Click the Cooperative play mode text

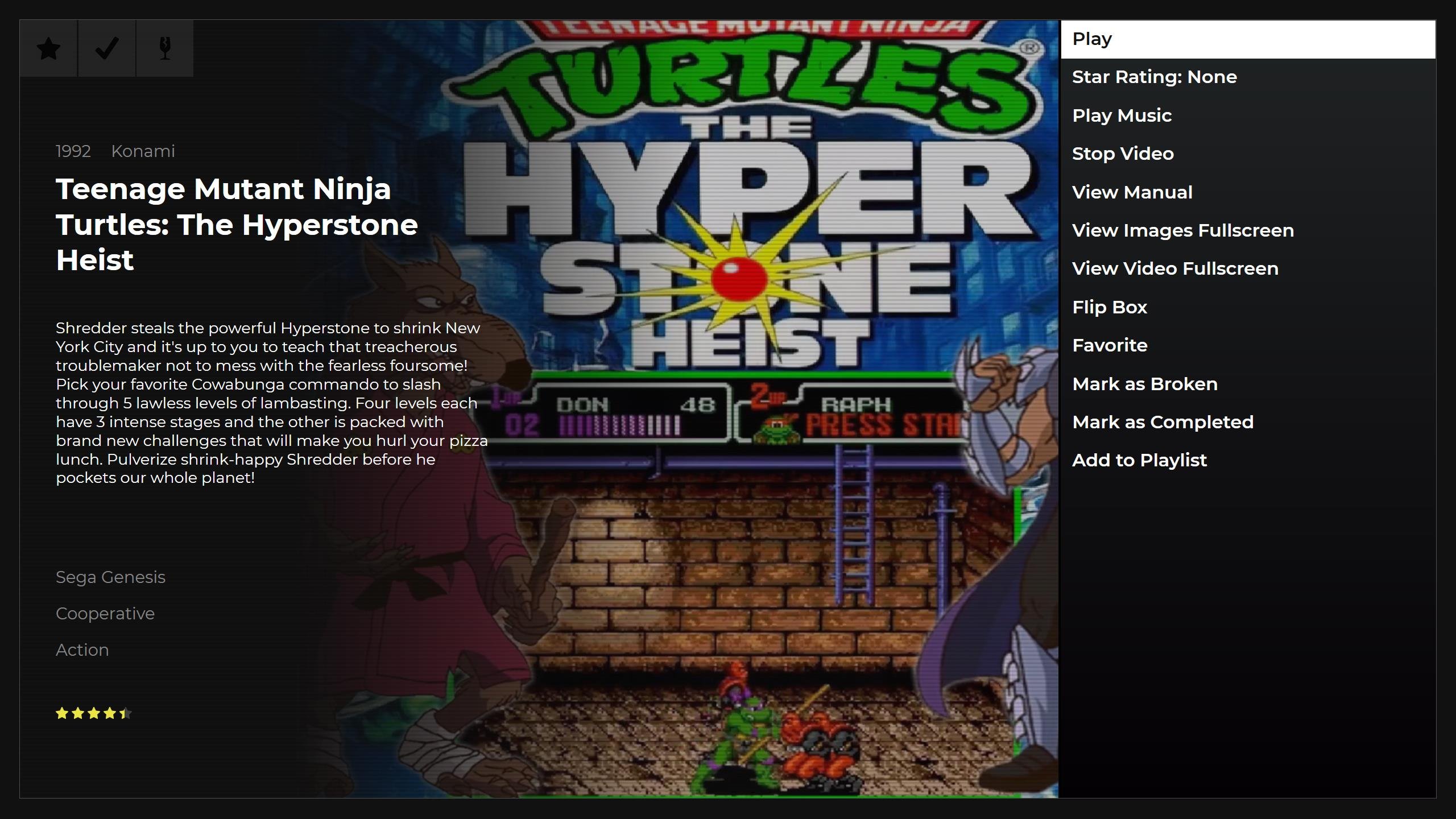[x=105, y=614]
